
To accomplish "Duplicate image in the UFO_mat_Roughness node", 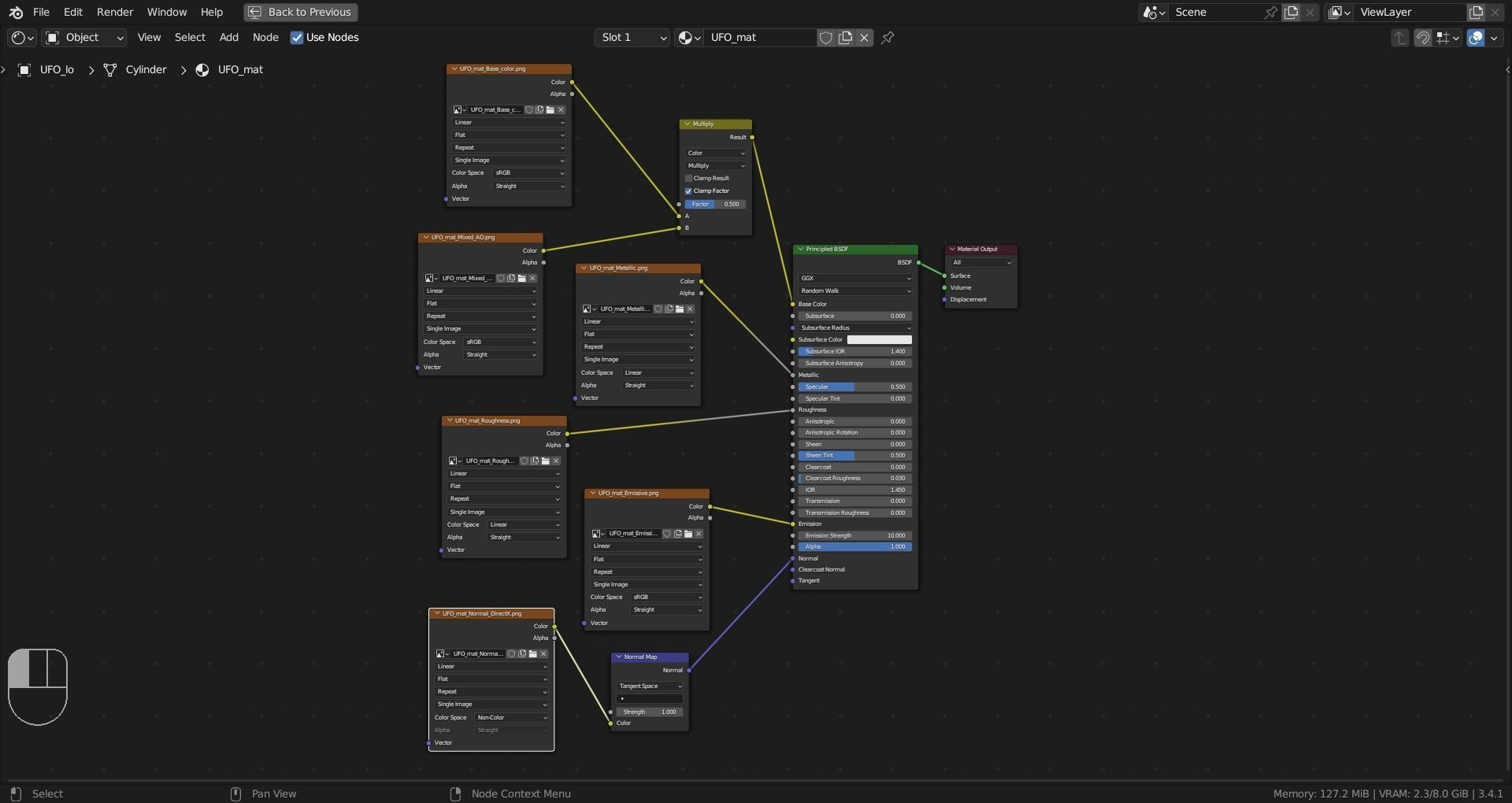I will coord(535,461).
